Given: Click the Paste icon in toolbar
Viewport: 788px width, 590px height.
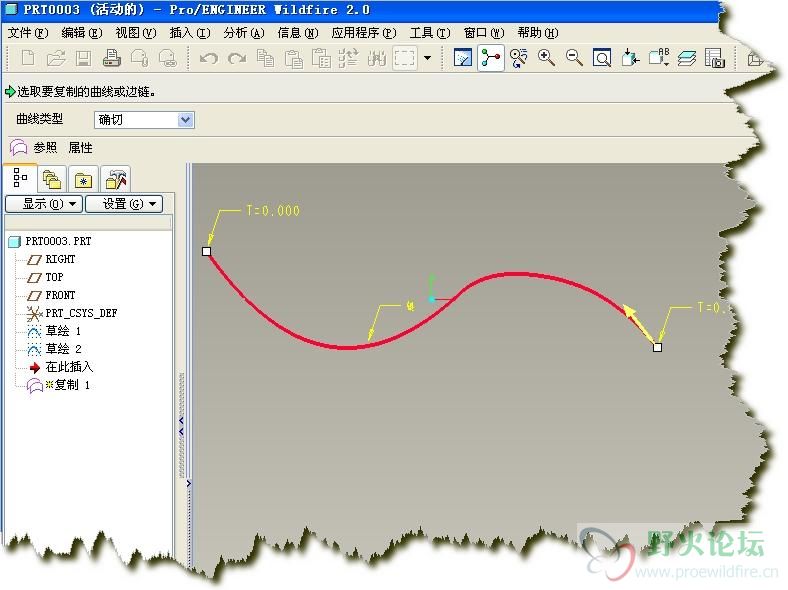Looking at the screenshot, I should pos(293,58).
